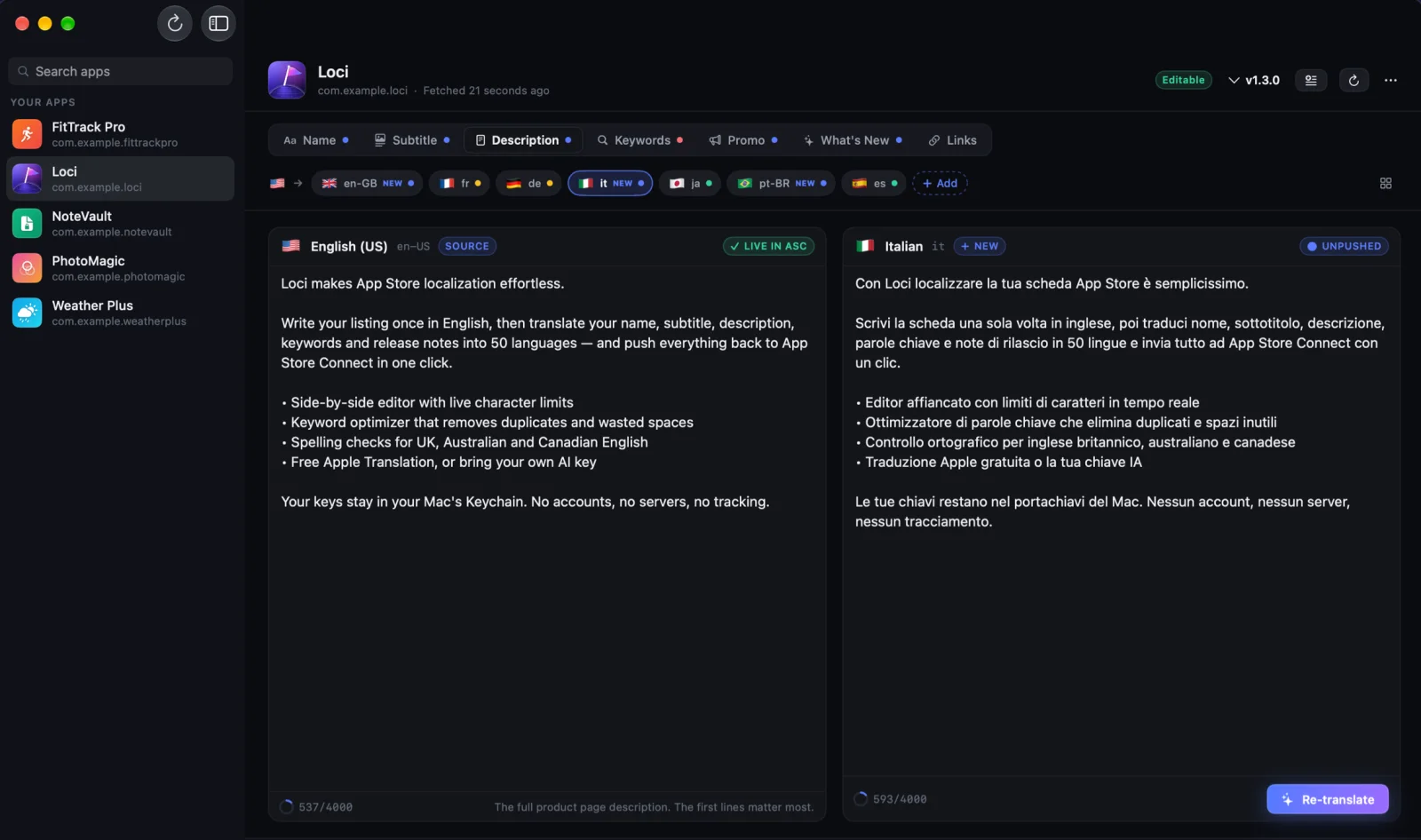The image size is (1421, 840).
Task: Click the English US flag in panel header
Action: click(x=290, y=246)
